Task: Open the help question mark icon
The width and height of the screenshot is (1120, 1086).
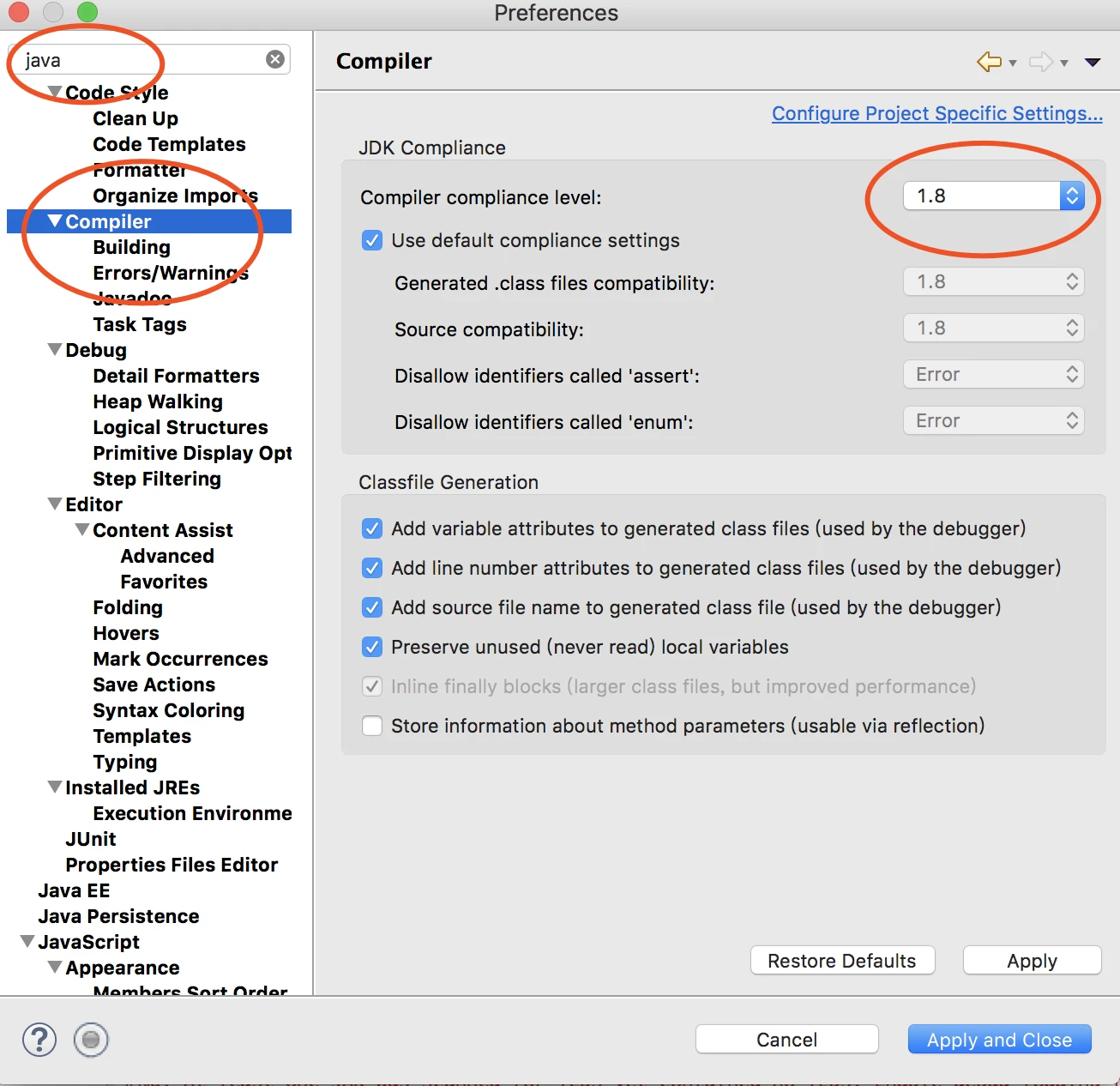Action: (39, 1040)
